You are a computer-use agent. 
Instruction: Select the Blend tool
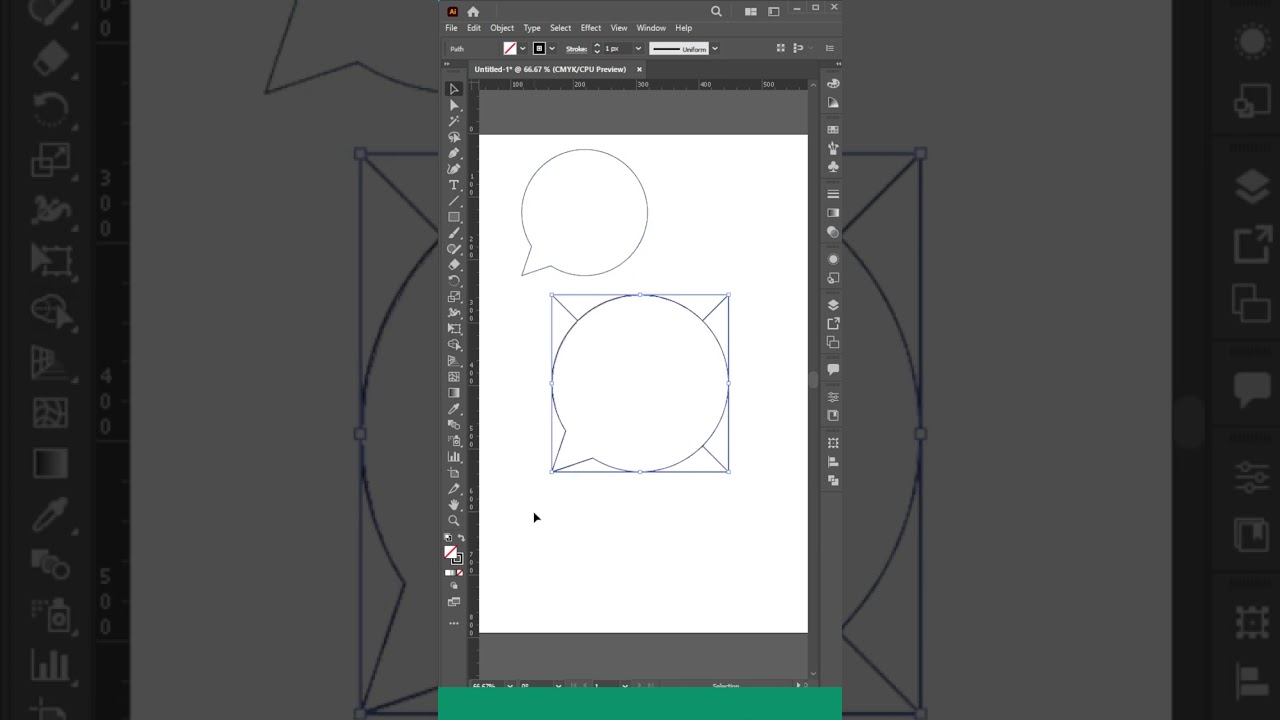coord(454,425)
